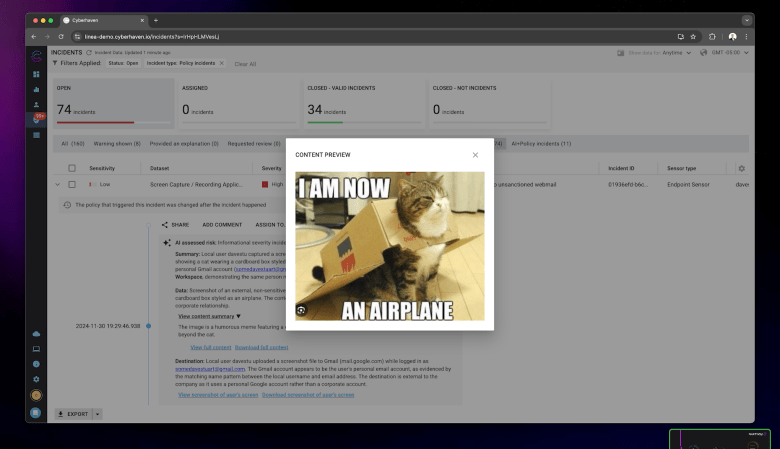Select the CLOSED - VALID INCIDENTS card

364,103
